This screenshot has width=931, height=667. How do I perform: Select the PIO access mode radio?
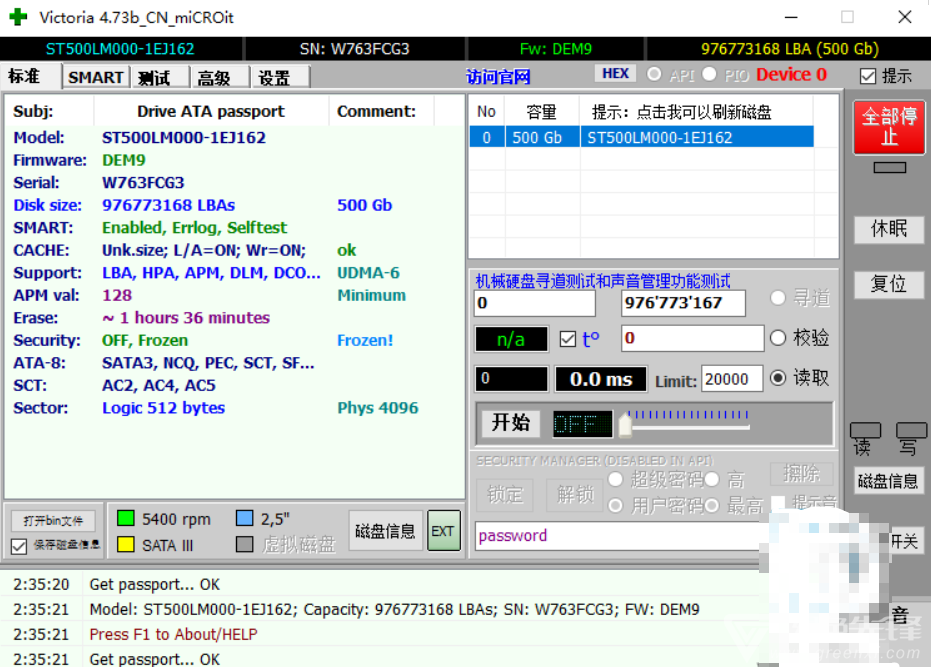pyautogui.click(x=709, y=74)
